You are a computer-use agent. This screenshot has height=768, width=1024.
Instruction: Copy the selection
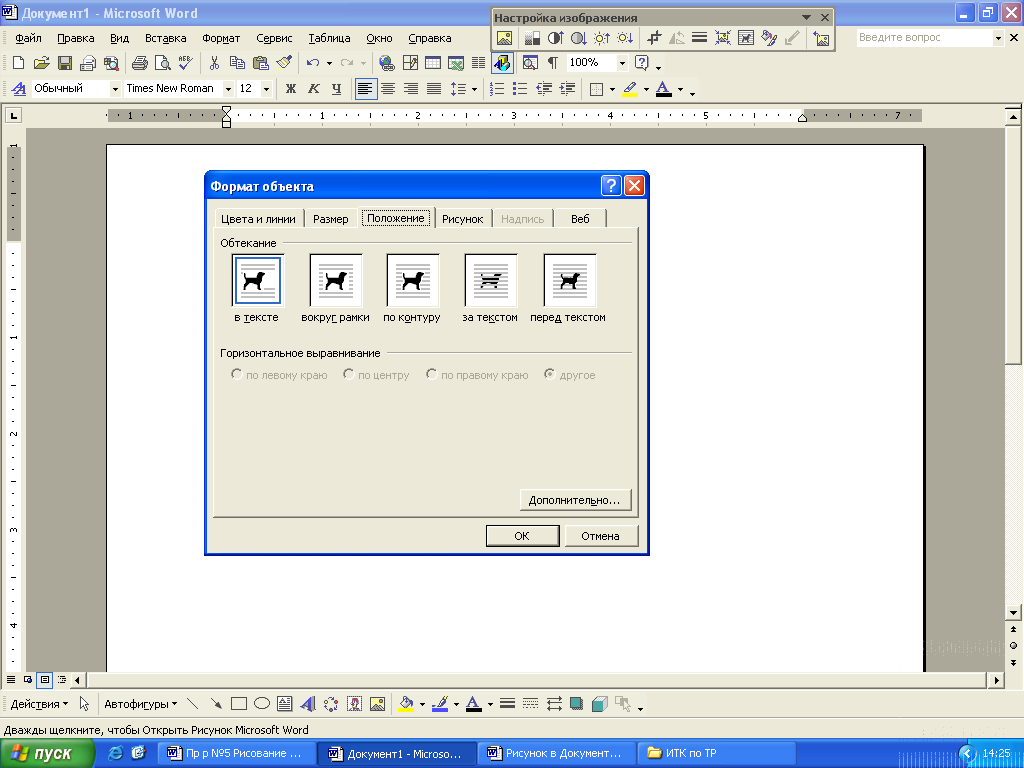(237, 63)
